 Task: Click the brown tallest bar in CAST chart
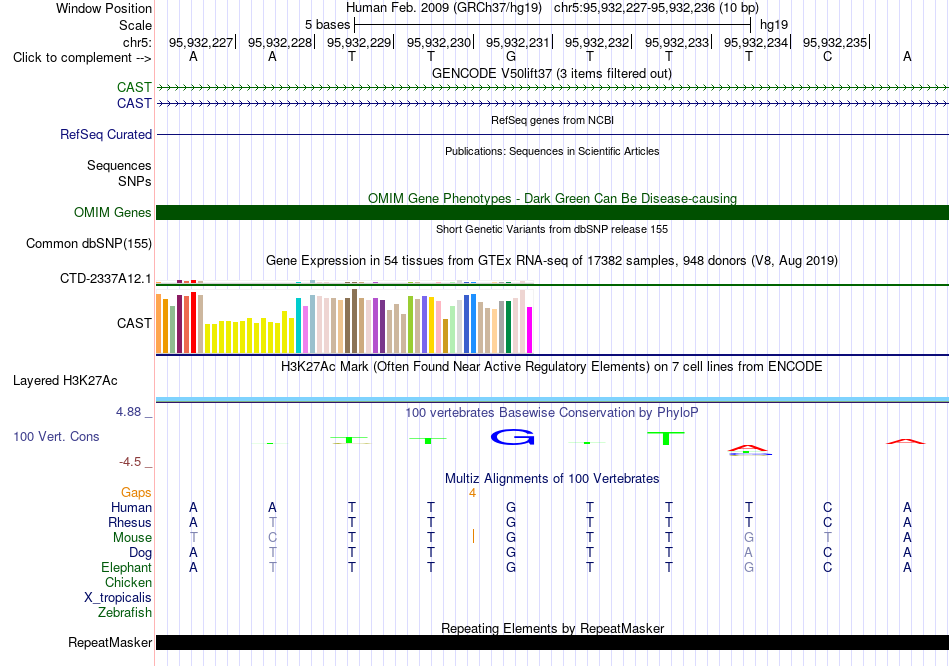click(354, 321)
